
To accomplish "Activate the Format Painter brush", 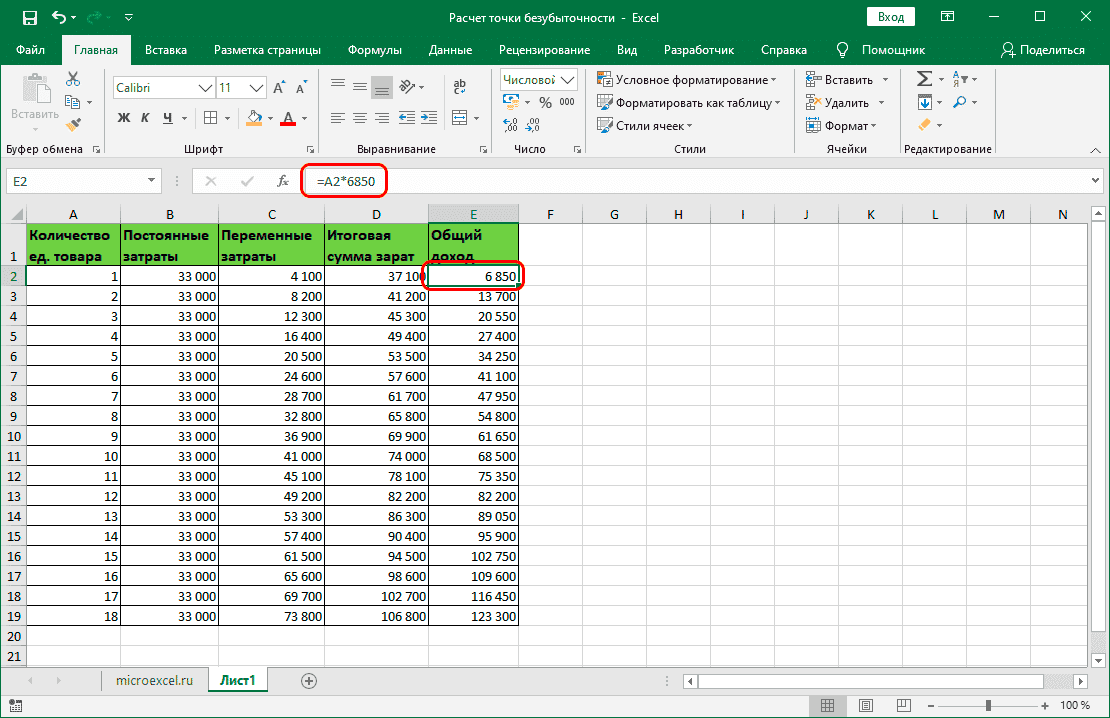I will (x=73, y=124).
